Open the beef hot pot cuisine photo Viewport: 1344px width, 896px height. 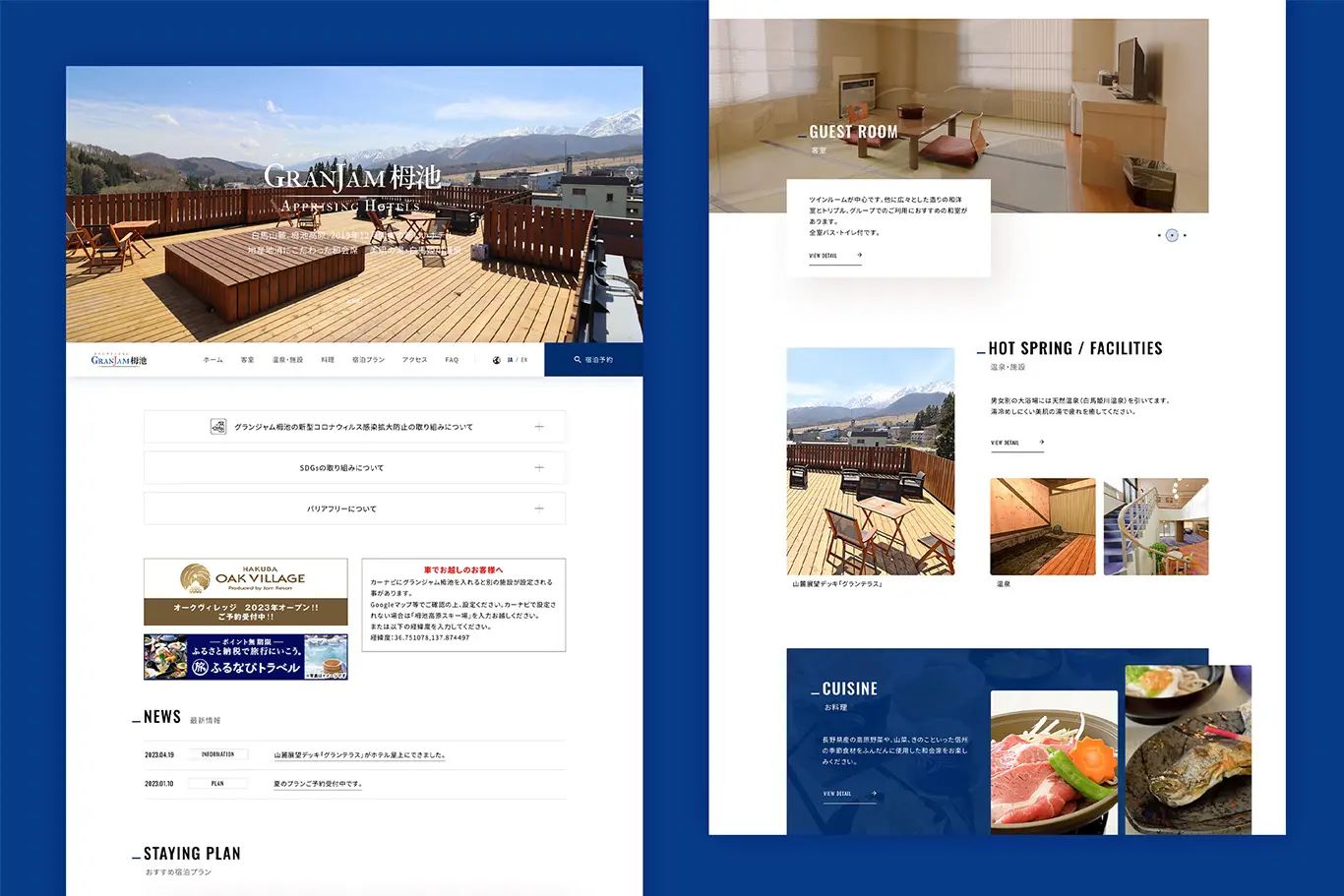[1055, 762]
